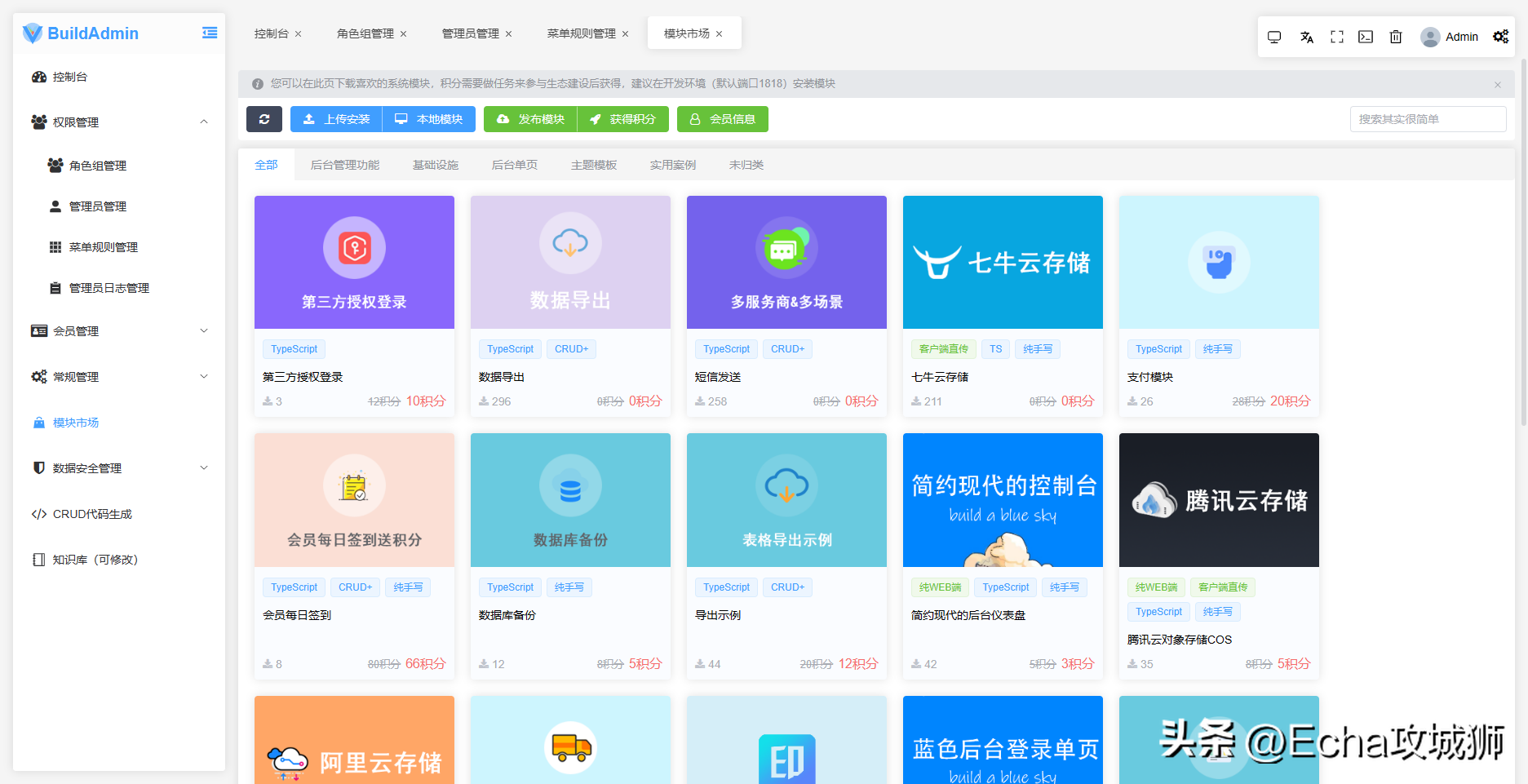Select the 未归类 category tab
This screenshot has height=784, width=1528.
pyautogui.click(x=746, y=165)
